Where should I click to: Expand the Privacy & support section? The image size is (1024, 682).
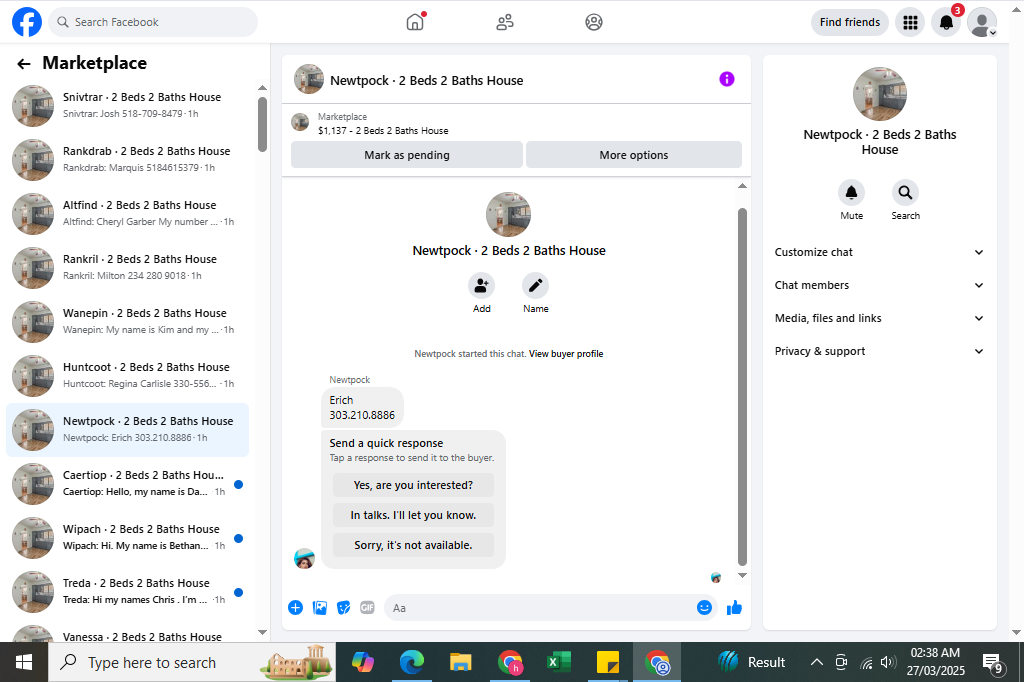(x=879, y=351)
